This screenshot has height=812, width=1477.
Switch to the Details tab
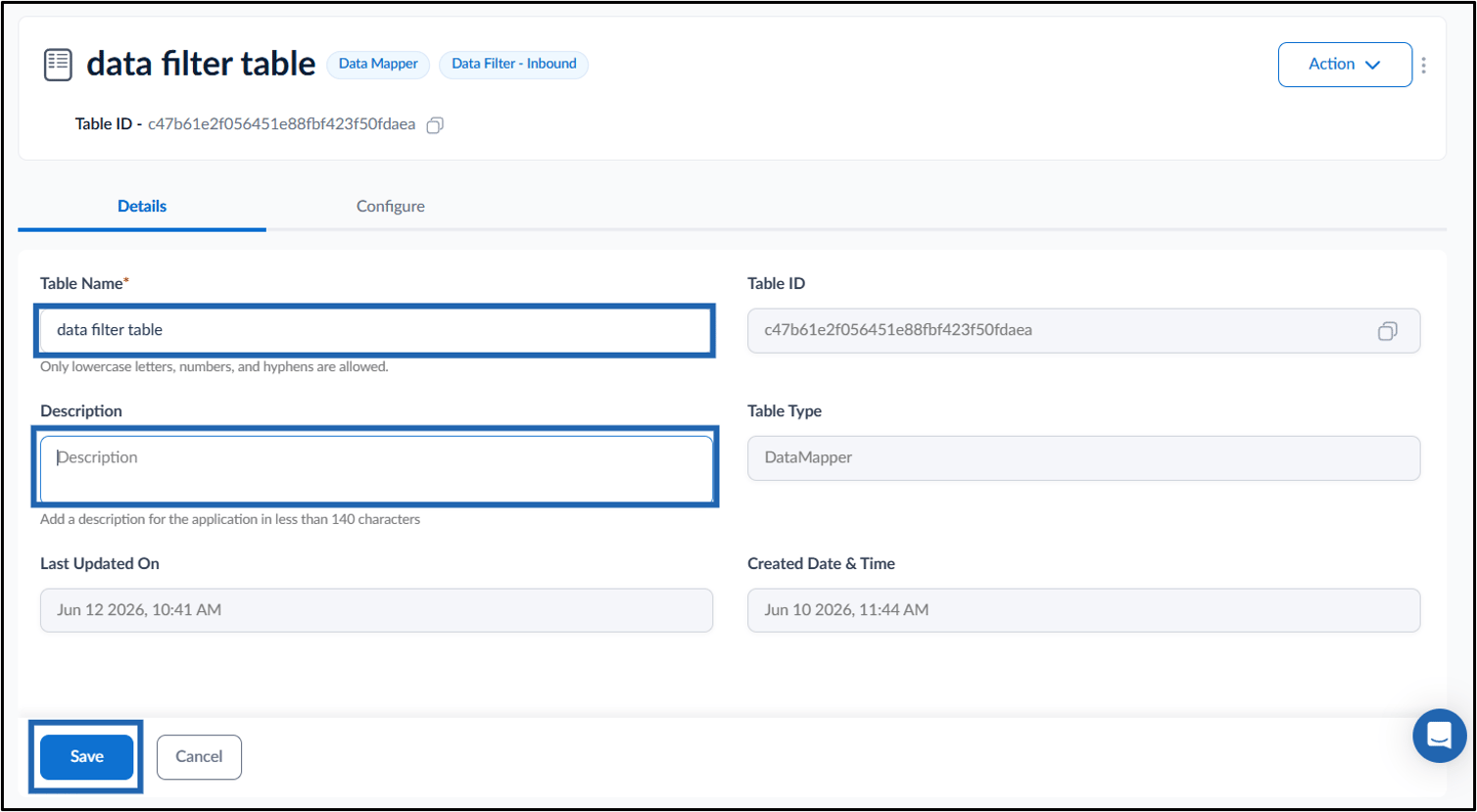(142, 206)
